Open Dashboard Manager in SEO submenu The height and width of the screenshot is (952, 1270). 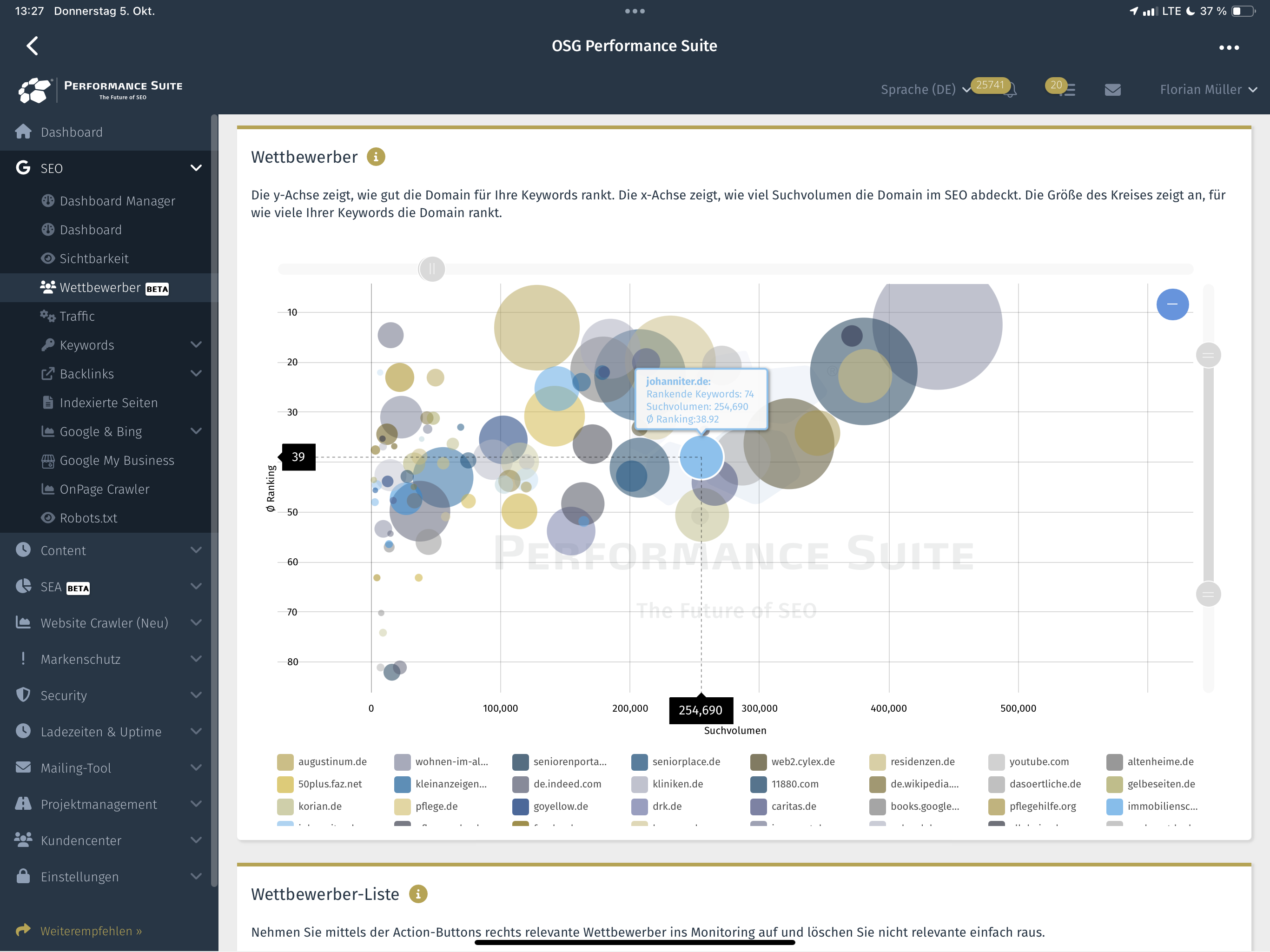tap(117, 201)
